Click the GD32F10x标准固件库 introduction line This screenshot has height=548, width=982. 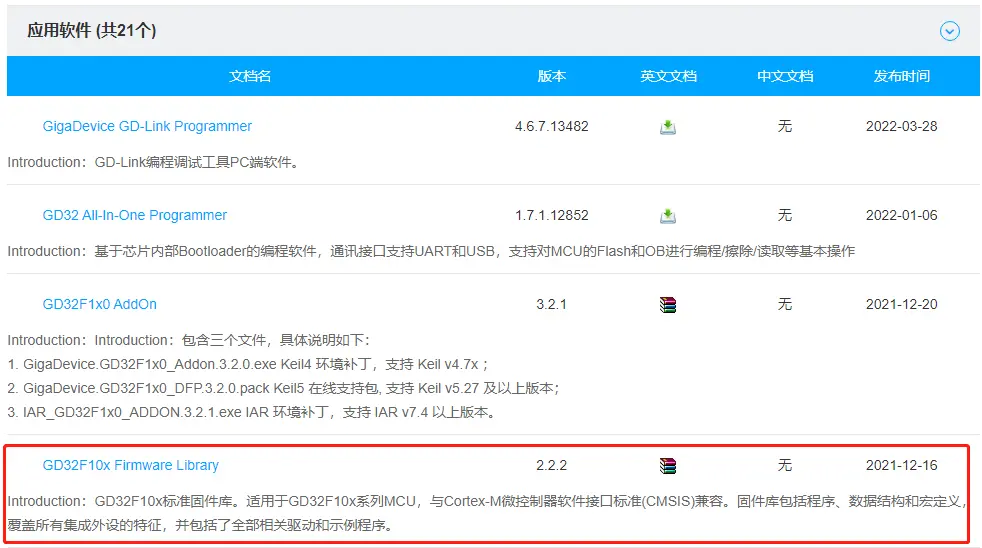click(487, 501)
